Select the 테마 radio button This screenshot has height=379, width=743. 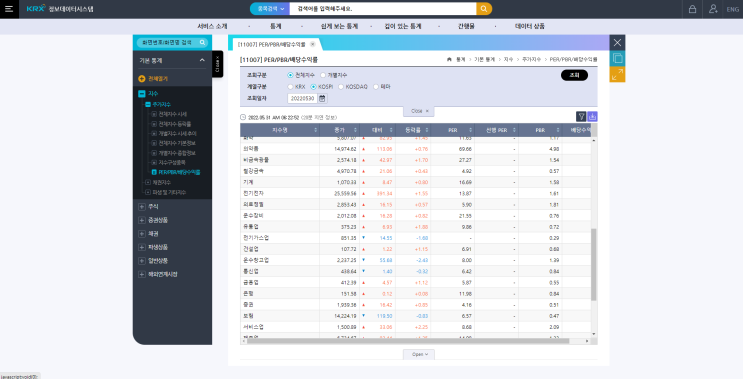[376, 87]
